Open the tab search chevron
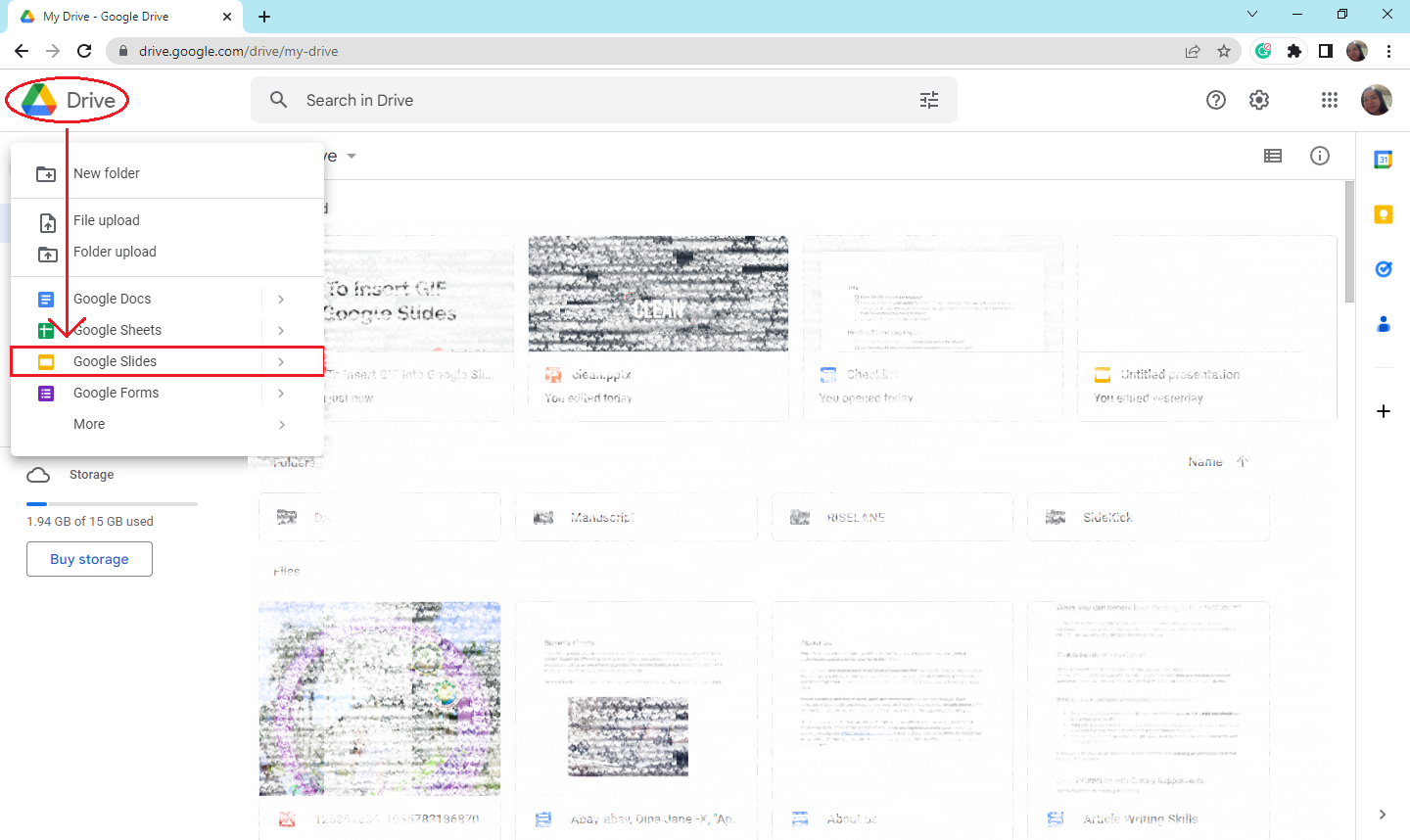Screen dimensions: 1410x840 (1252, 15)
